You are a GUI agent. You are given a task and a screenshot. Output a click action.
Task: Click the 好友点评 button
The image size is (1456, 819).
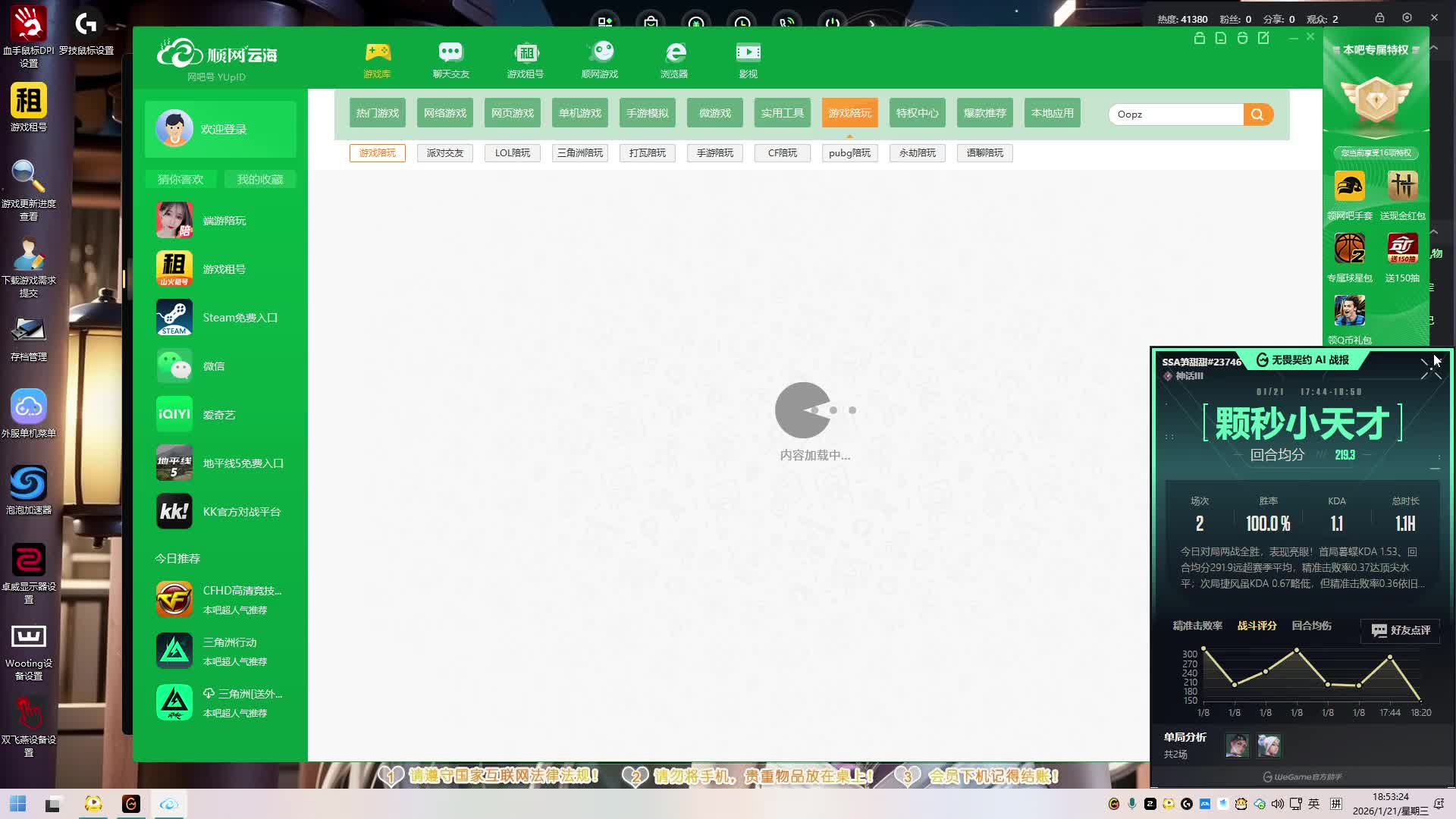pos(1401,630)
